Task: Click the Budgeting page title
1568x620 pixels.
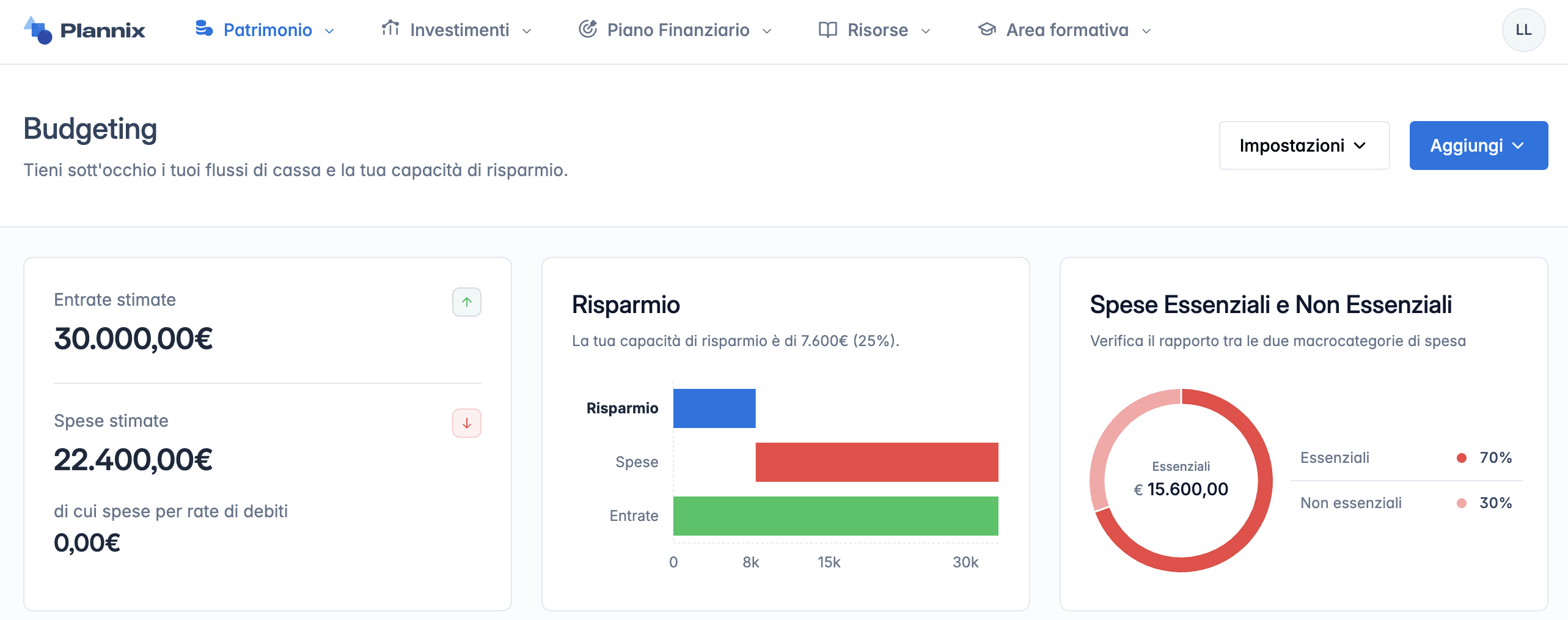Action: pos(90,129)
